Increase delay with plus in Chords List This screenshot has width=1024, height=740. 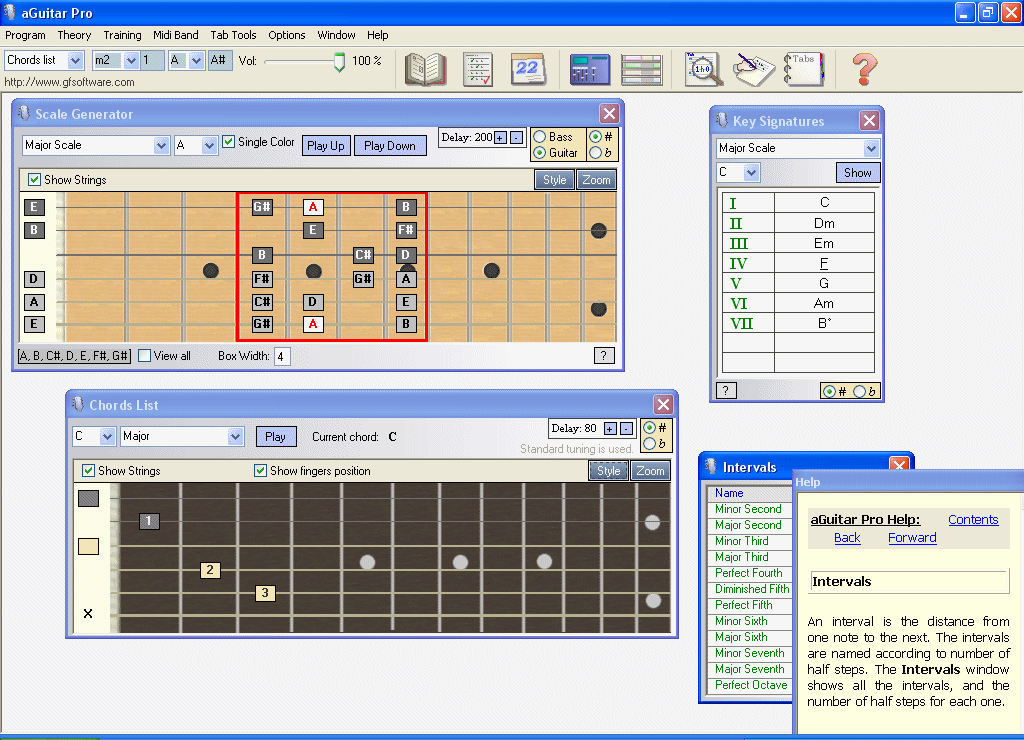[x=610, y=429]
